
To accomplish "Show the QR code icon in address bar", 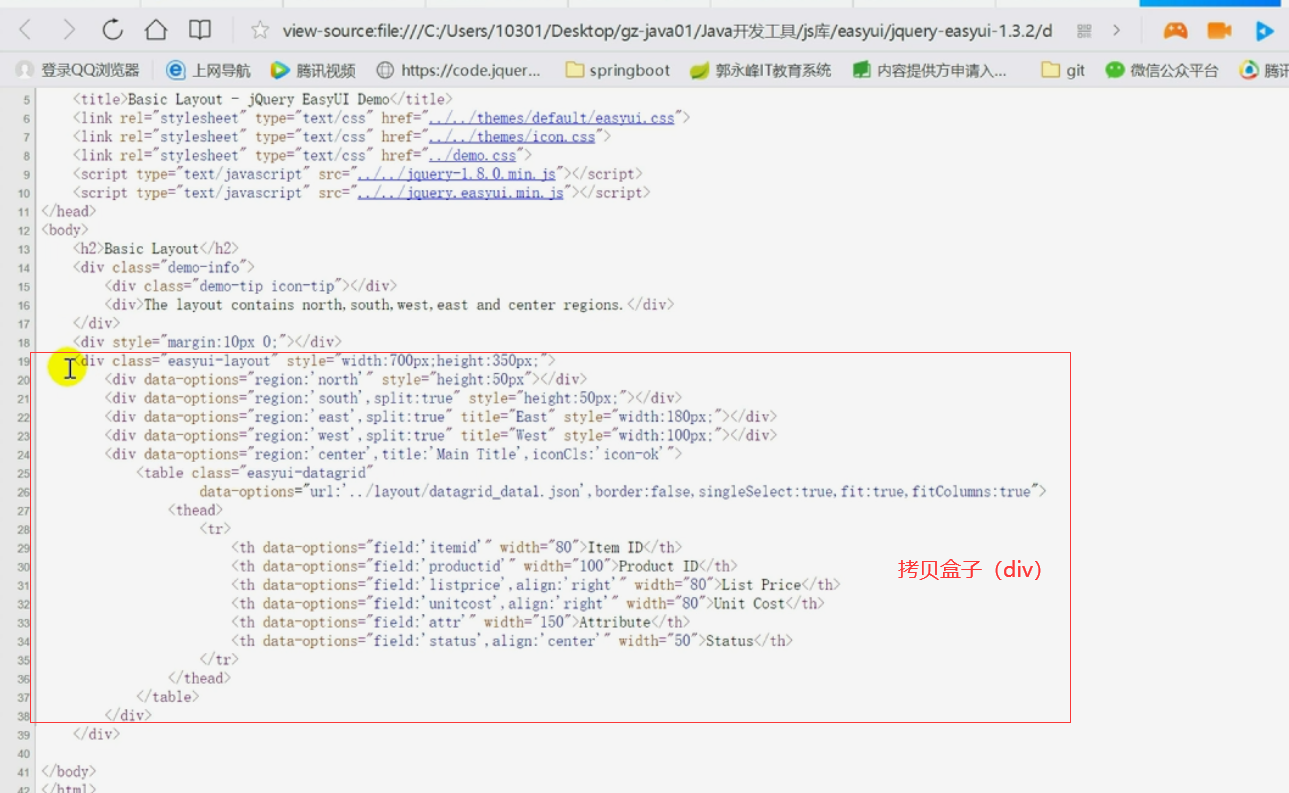I will [1084, 31].
